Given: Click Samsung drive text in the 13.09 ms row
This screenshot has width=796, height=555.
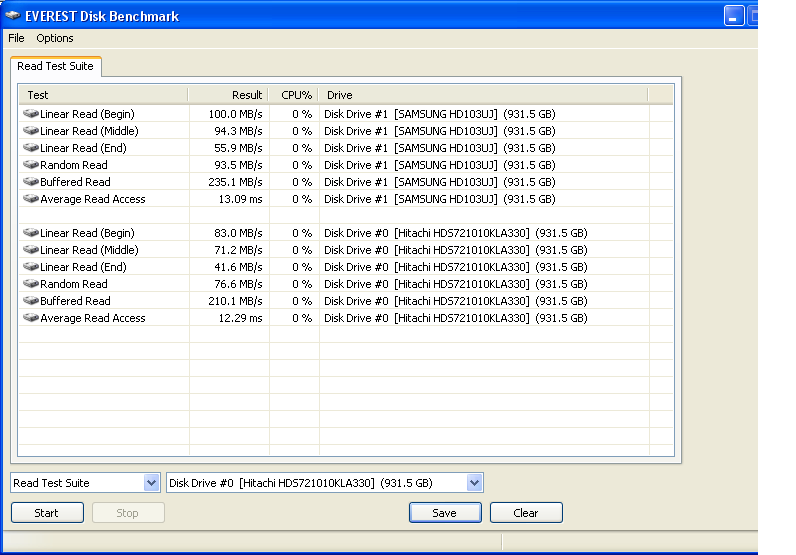Looking at the screenshot, I should [x=440, y=199].
